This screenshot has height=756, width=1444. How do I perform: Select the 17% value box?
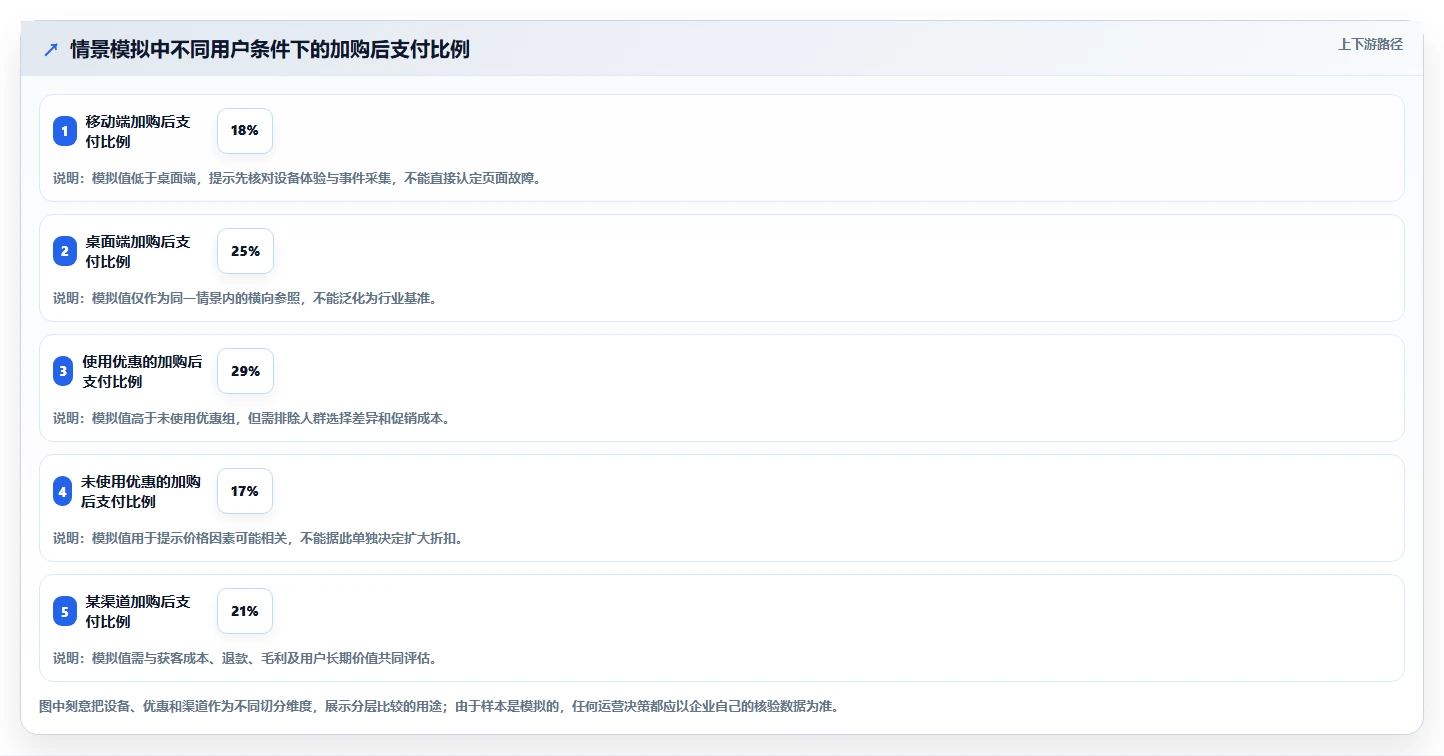click(x=245, y=491)
